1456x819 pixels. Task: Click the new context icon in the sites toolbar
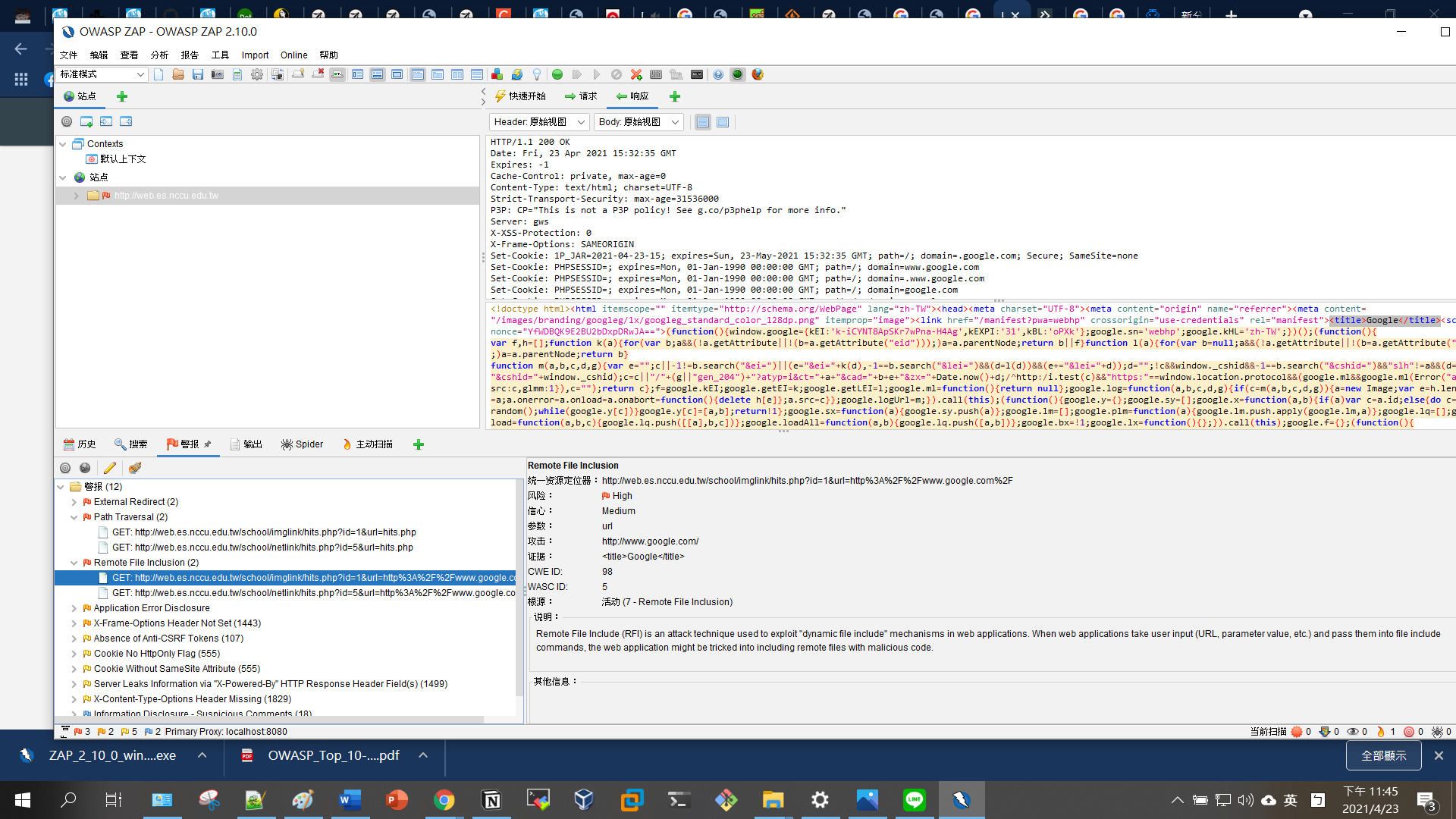coord(86,121)
